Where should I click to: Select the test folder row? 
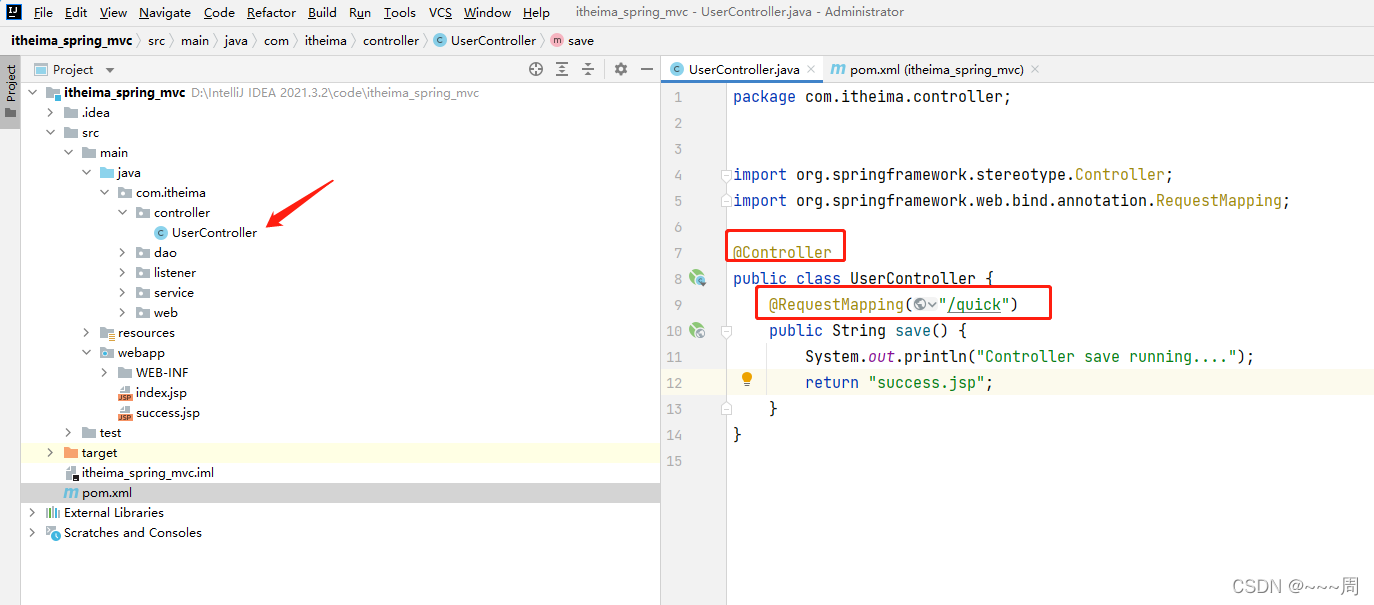tap(340, 432)
